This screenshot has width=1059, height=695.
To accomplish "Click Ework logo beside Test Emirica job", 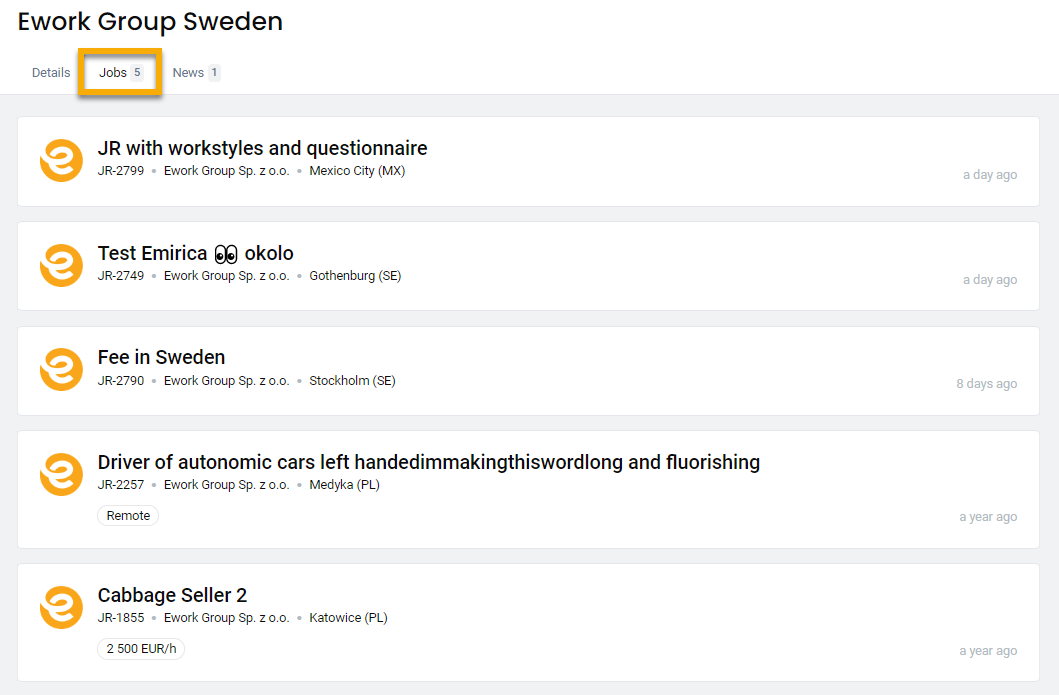I will tap(61, 266).
